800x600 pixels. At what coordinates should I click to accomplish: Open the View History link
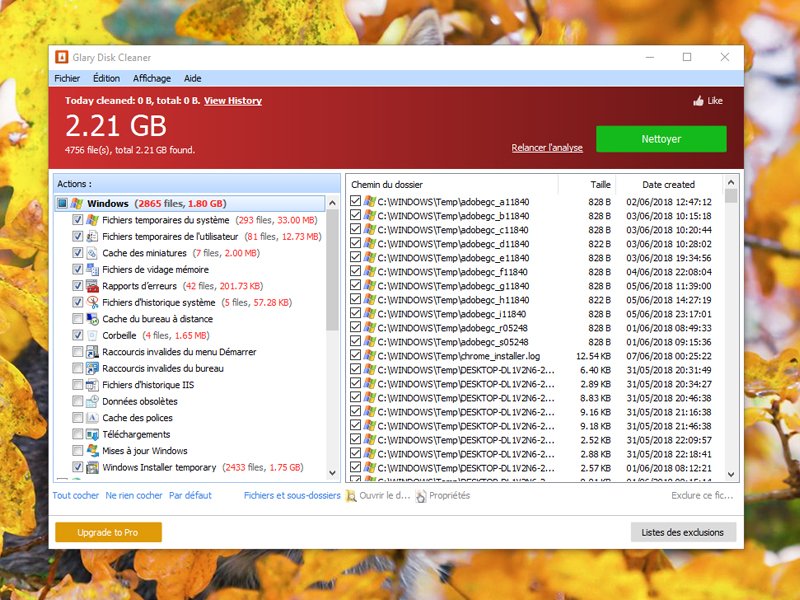click(x=233, y=101)
